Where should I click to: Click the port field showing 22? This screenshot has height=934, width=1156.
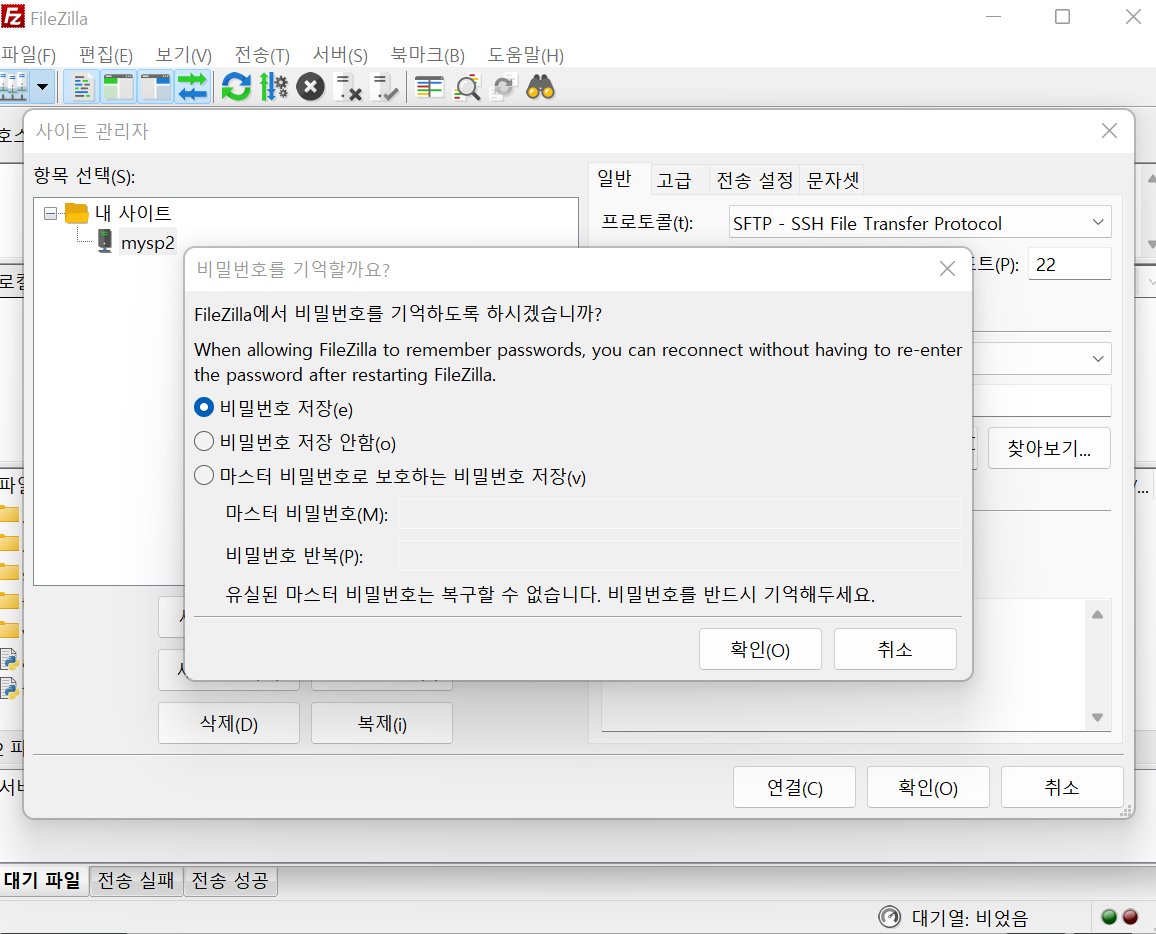point(1069,264)
